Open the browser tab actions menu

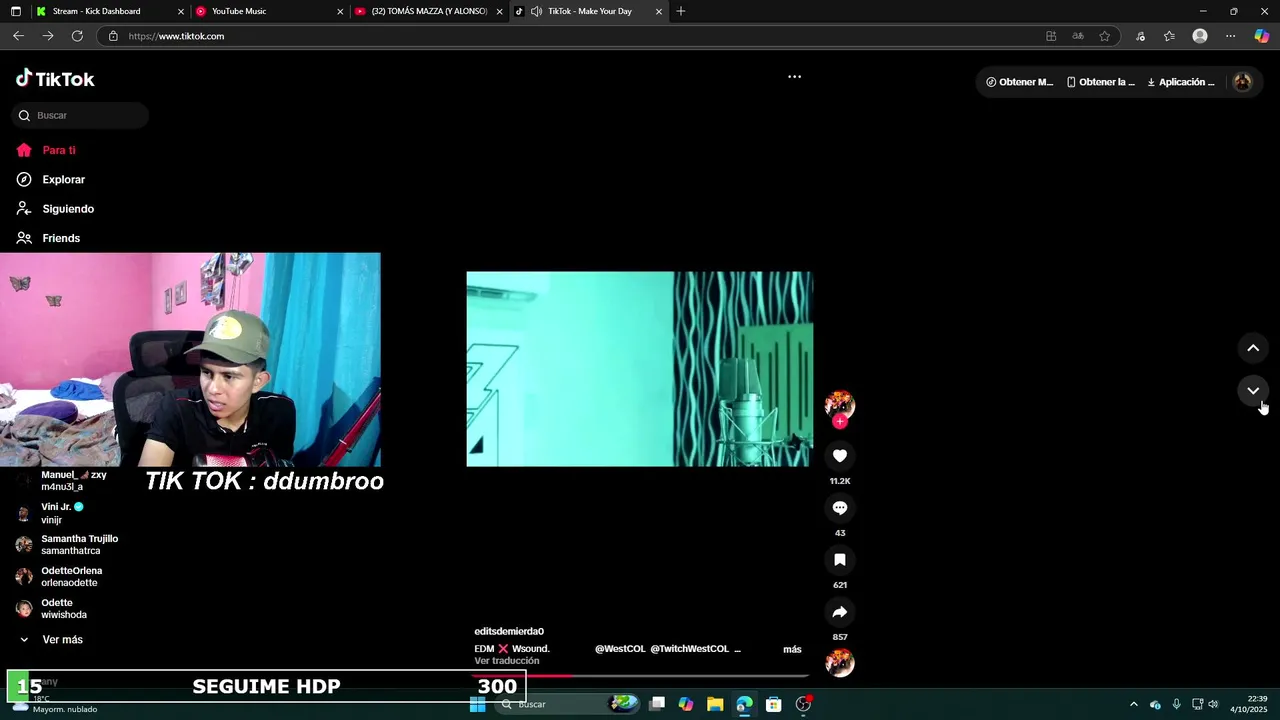coord(15,11)
